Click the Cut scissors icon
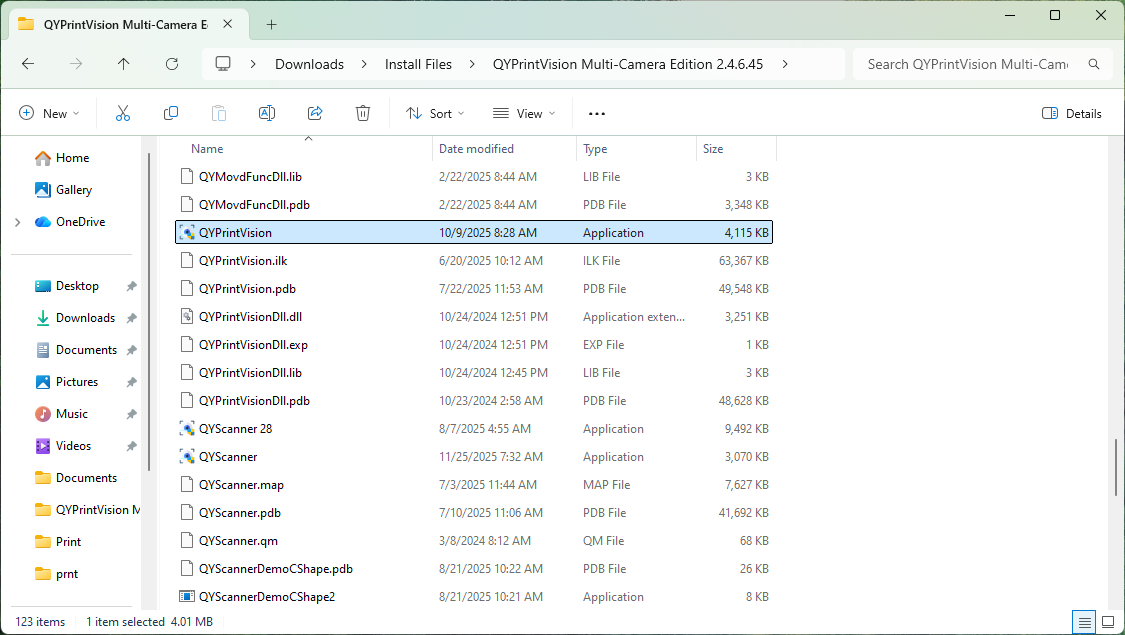This screenshot has height=635, width=1125. [123, 113]
